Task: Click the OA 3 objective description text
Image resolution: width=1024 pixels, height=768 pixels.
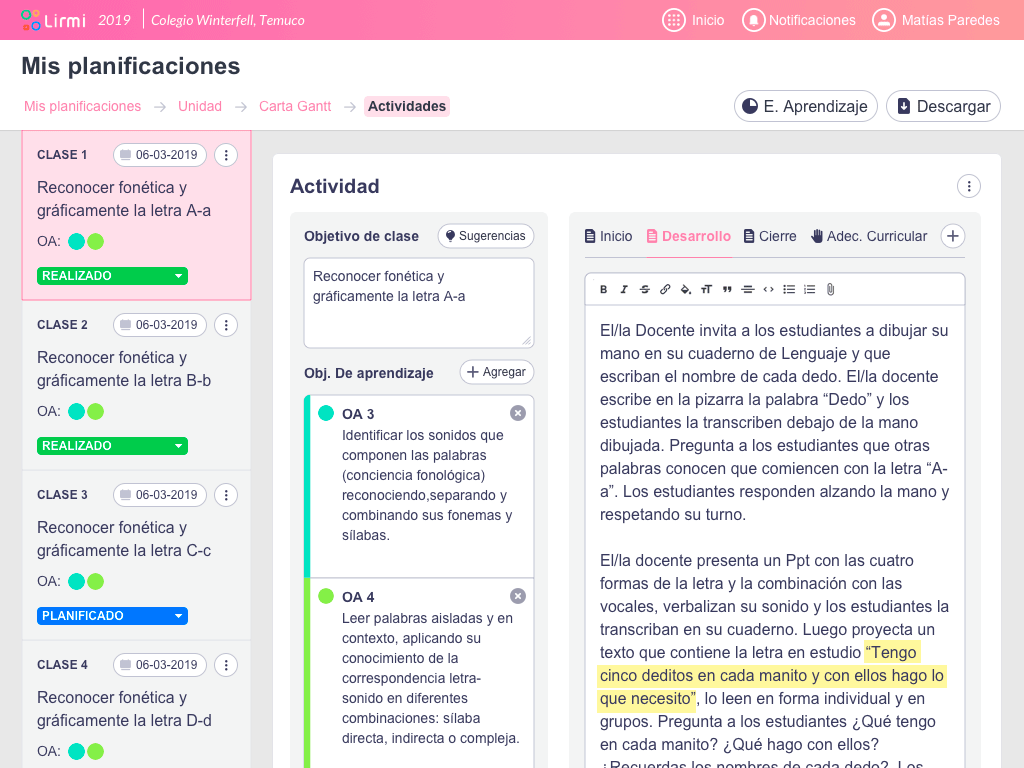Action: [427, 485]
